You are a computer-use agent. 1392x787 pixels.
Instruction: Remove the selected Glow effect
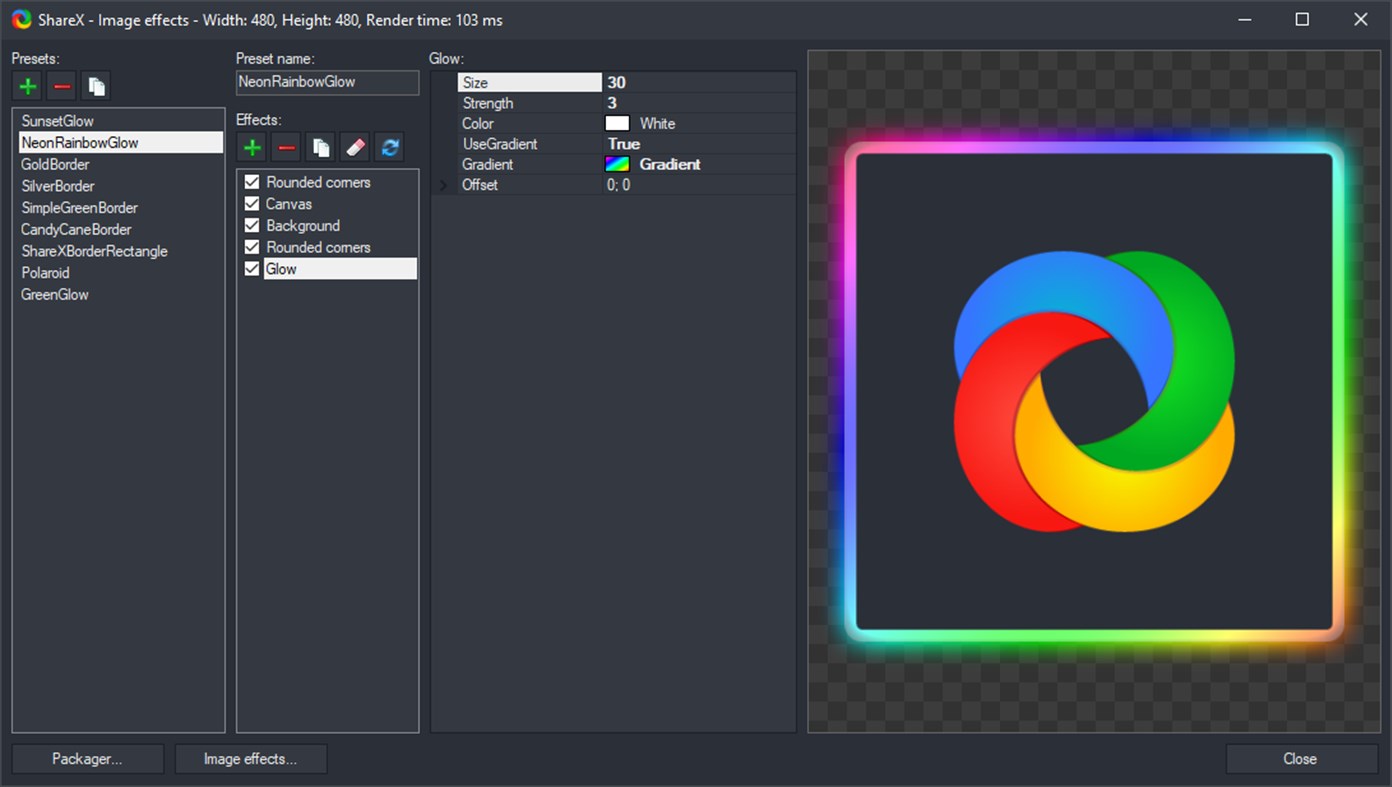(285, 146)
